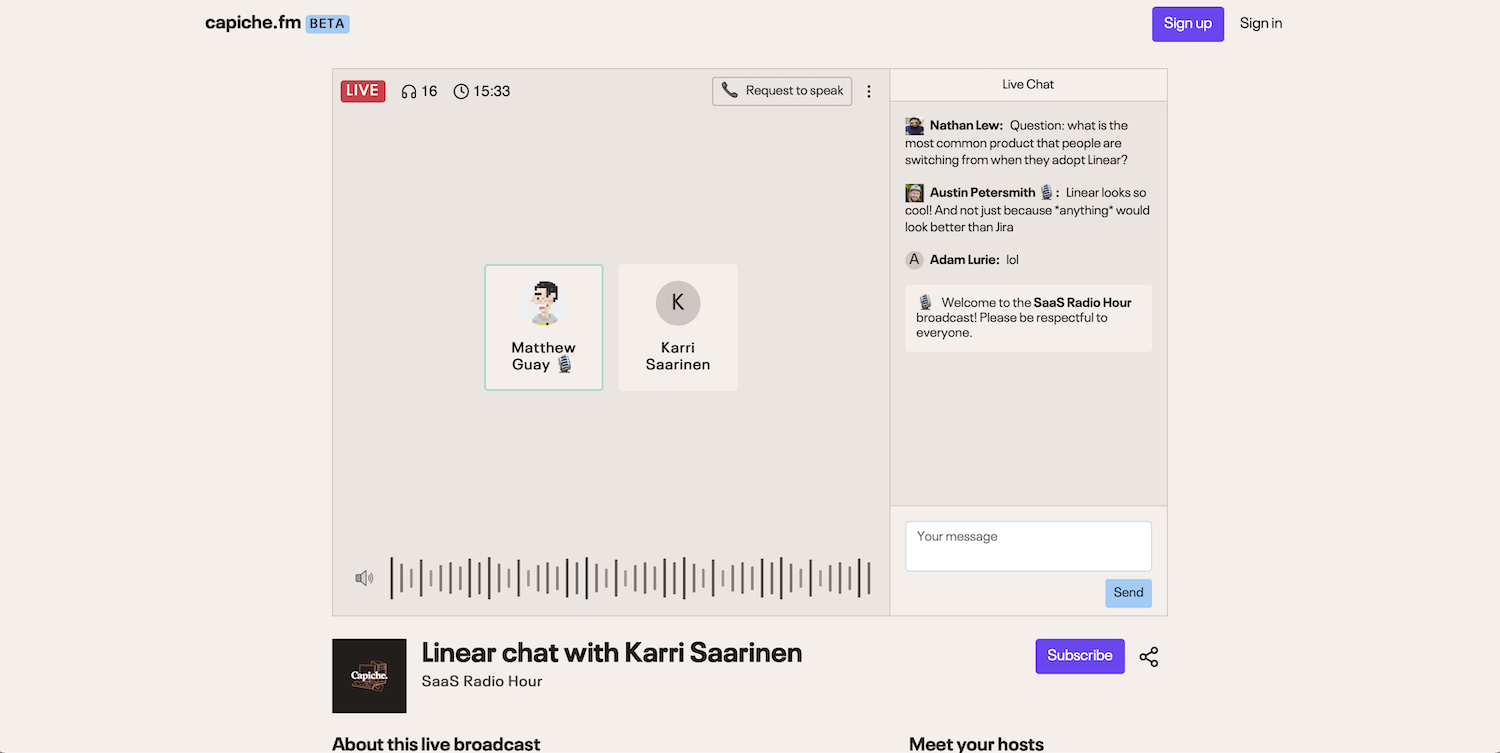Viewport: 1500px width, 753px height.
Task: Focus the Your message input field
Action: [1028, 546]
